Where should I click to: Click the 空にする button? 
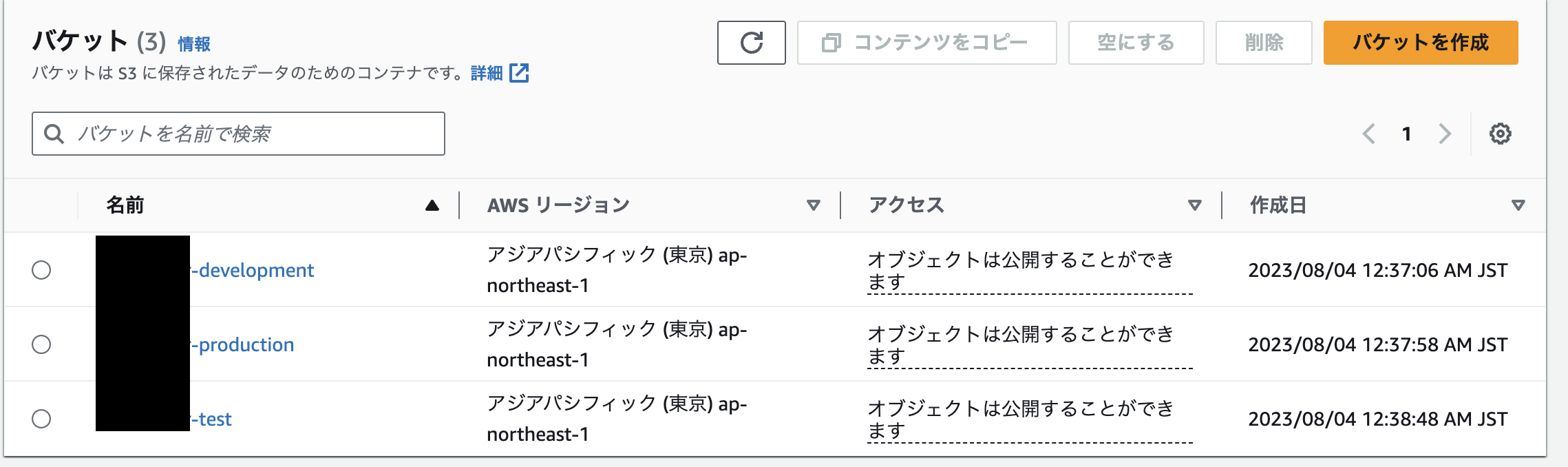pos(1136,43)
